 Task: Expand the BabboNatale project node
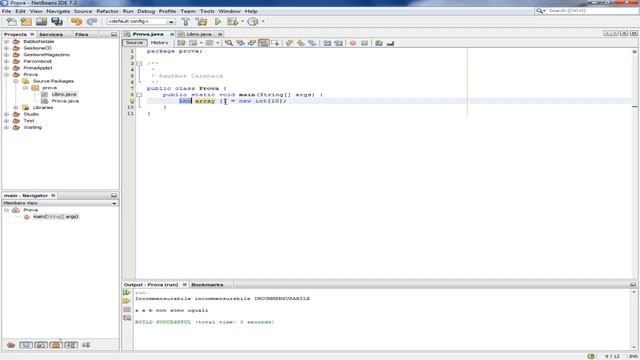(7, 42)
